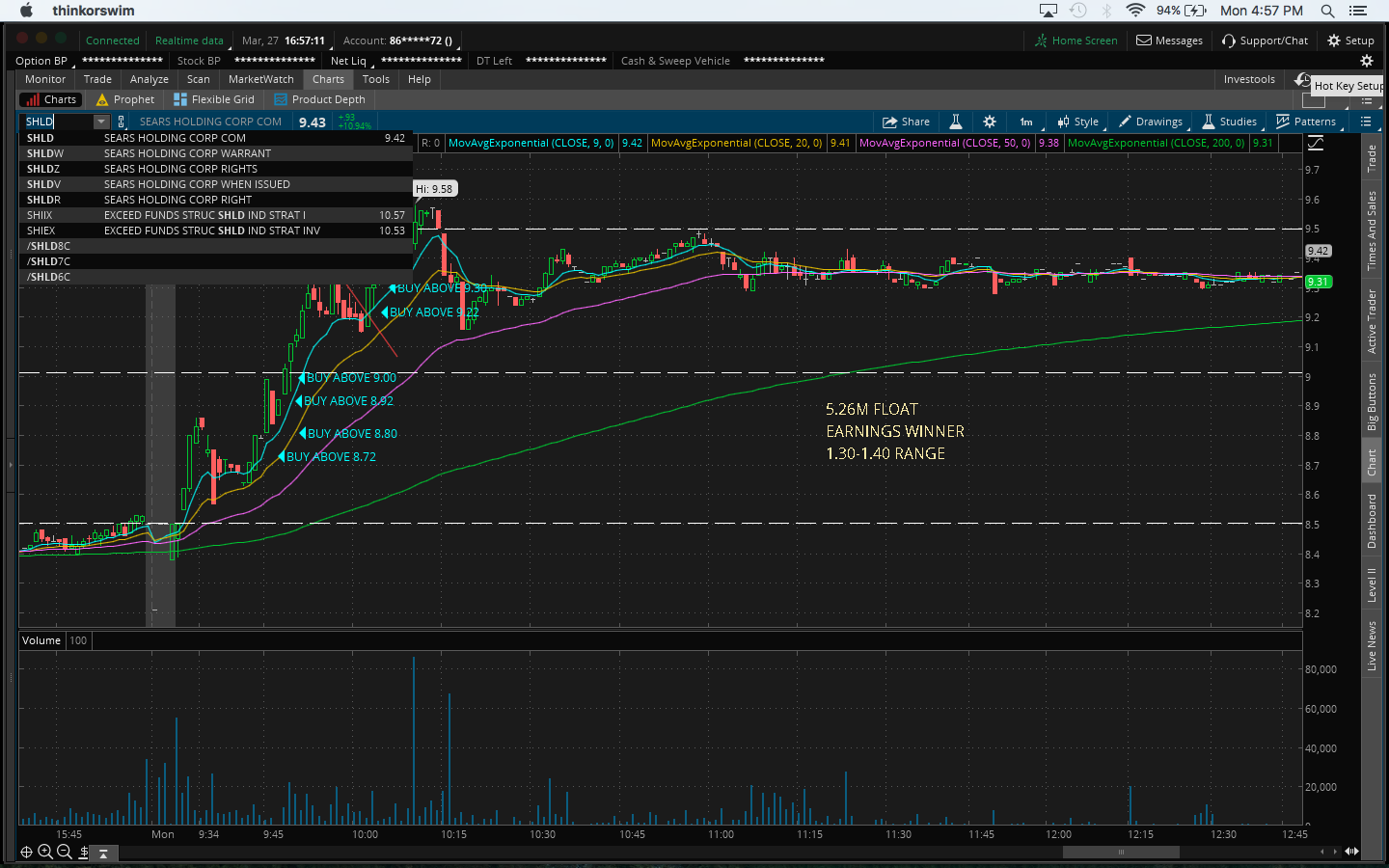1389x868 pixels.
Task: Expand the symbol selector dropdown arrow
Action: 101,122
